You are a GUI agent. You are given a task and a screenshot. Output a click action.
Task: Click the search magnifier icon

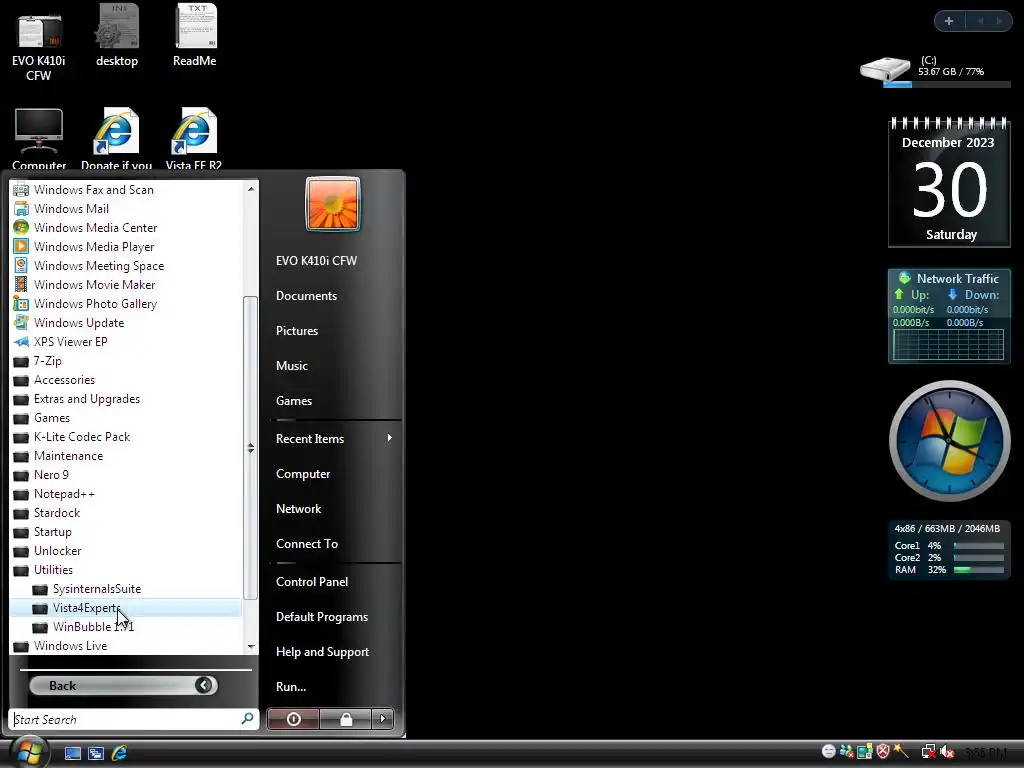coord(248,719)
